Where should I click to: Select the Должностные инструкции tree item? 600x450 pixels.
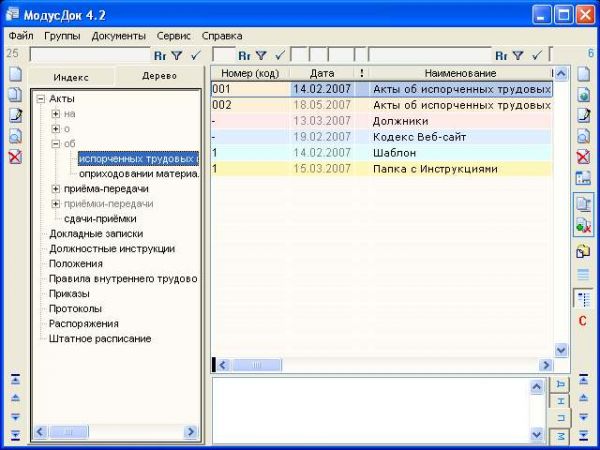pyautogui.click(x=112, y=248)
